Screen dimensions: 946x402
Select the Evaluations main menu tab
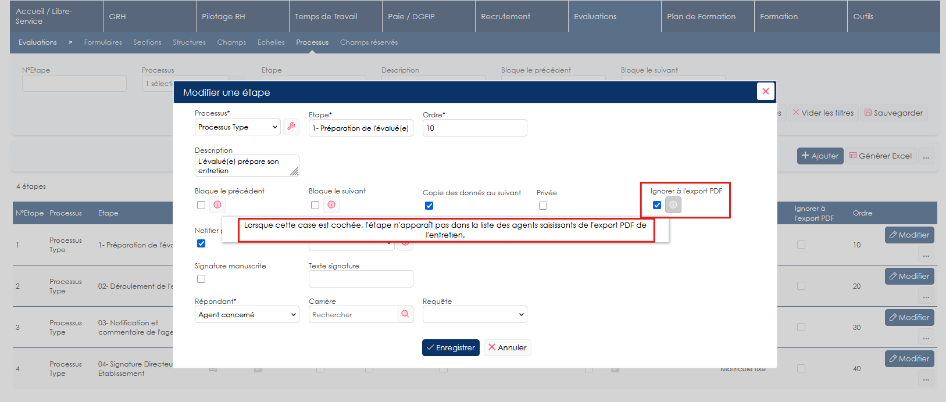click(614, 16)
